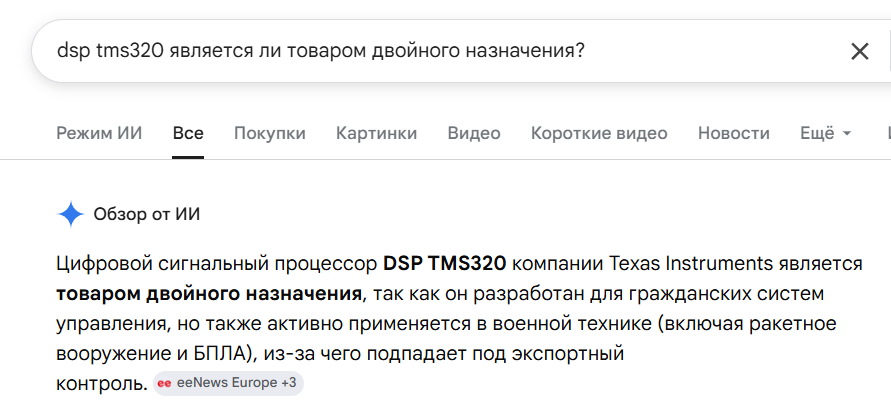Open the eeNews Europe source chip

click(228, 383)
